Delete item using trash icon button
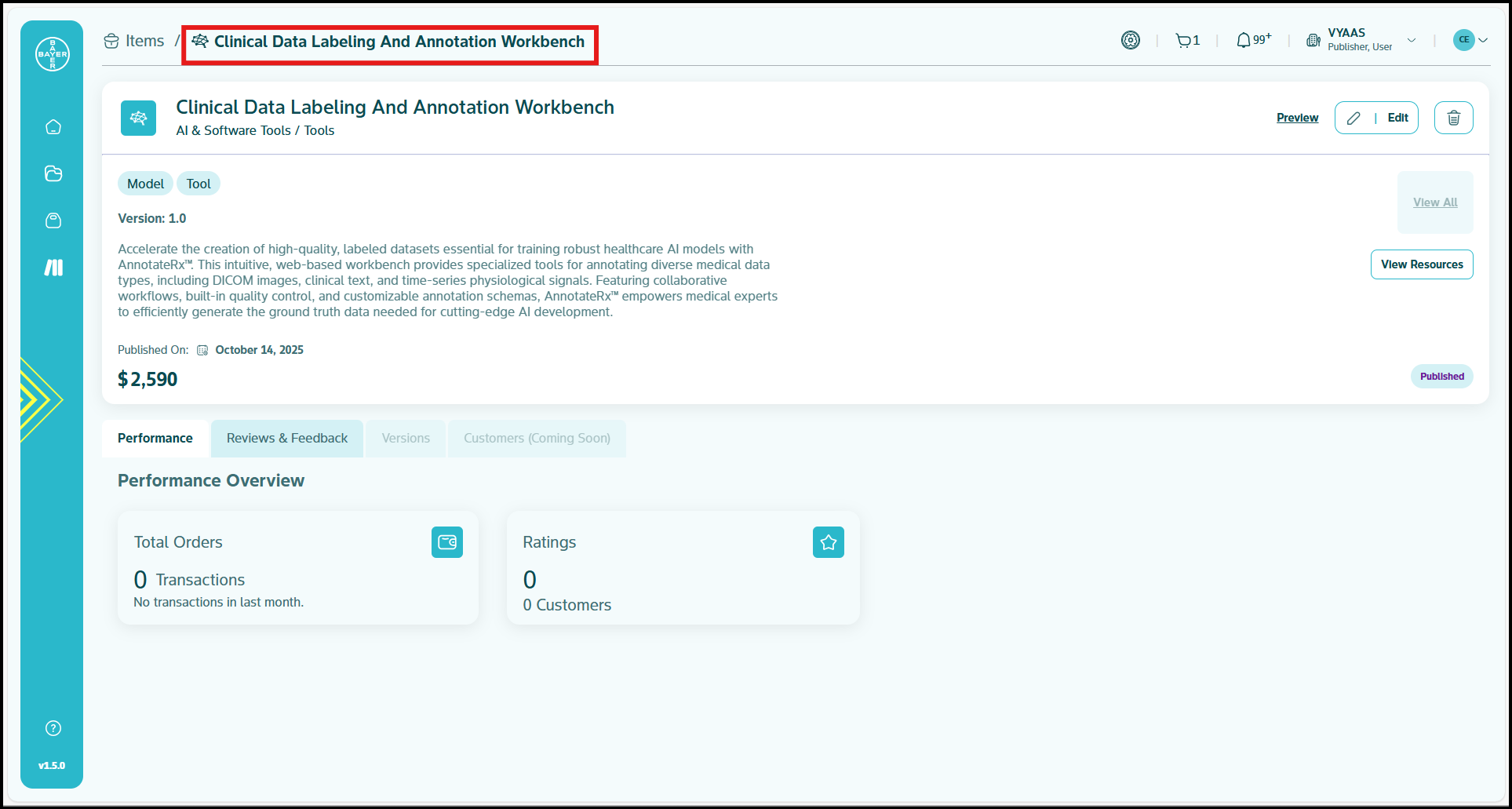The width and height of the screenshot is (1512, 809). click(1453, 118)
